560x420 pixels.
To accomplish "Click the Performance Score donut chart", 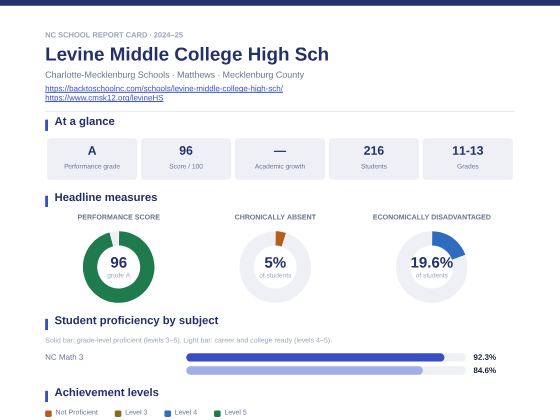I will (119, 267).
